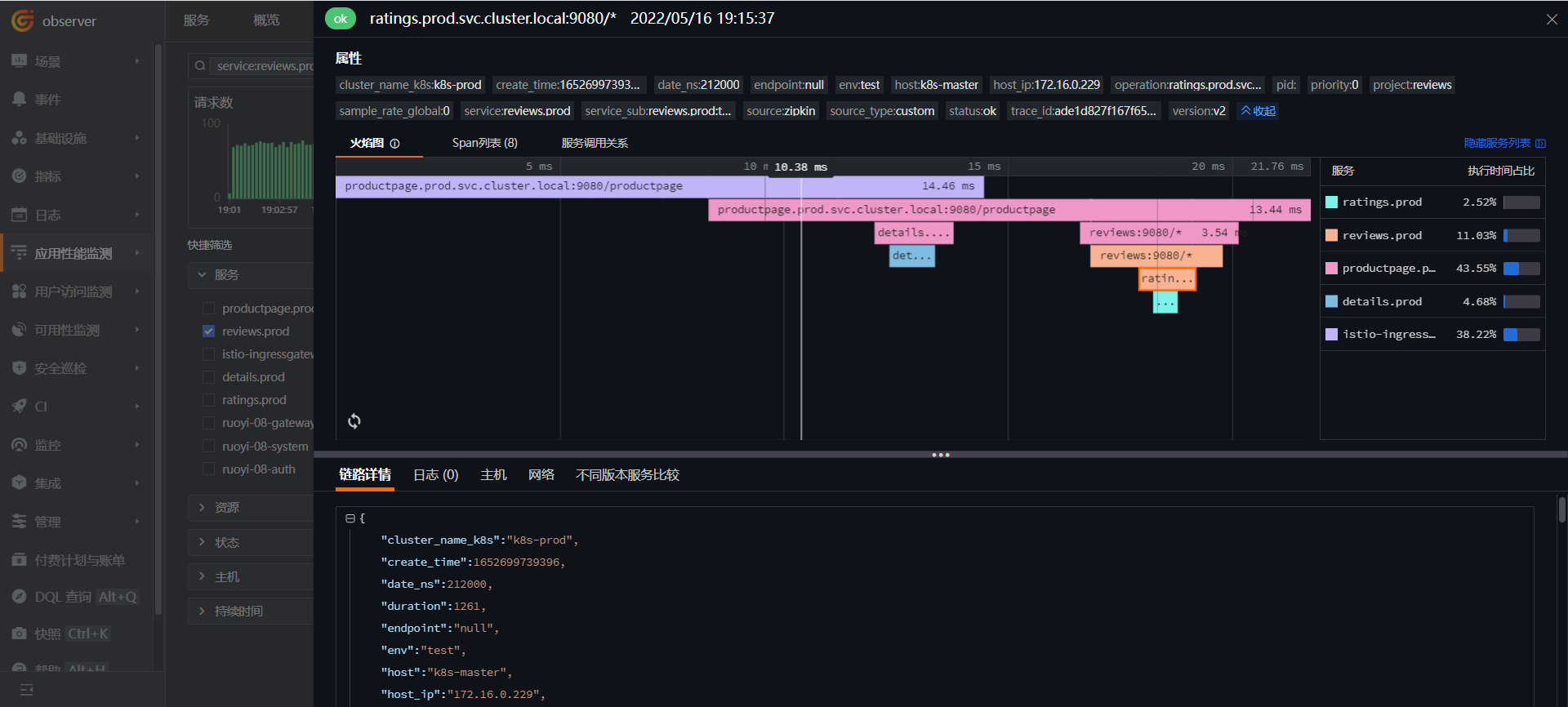Click the observer logo icon
The image size is (1568, 707).
tap(22, 20)
